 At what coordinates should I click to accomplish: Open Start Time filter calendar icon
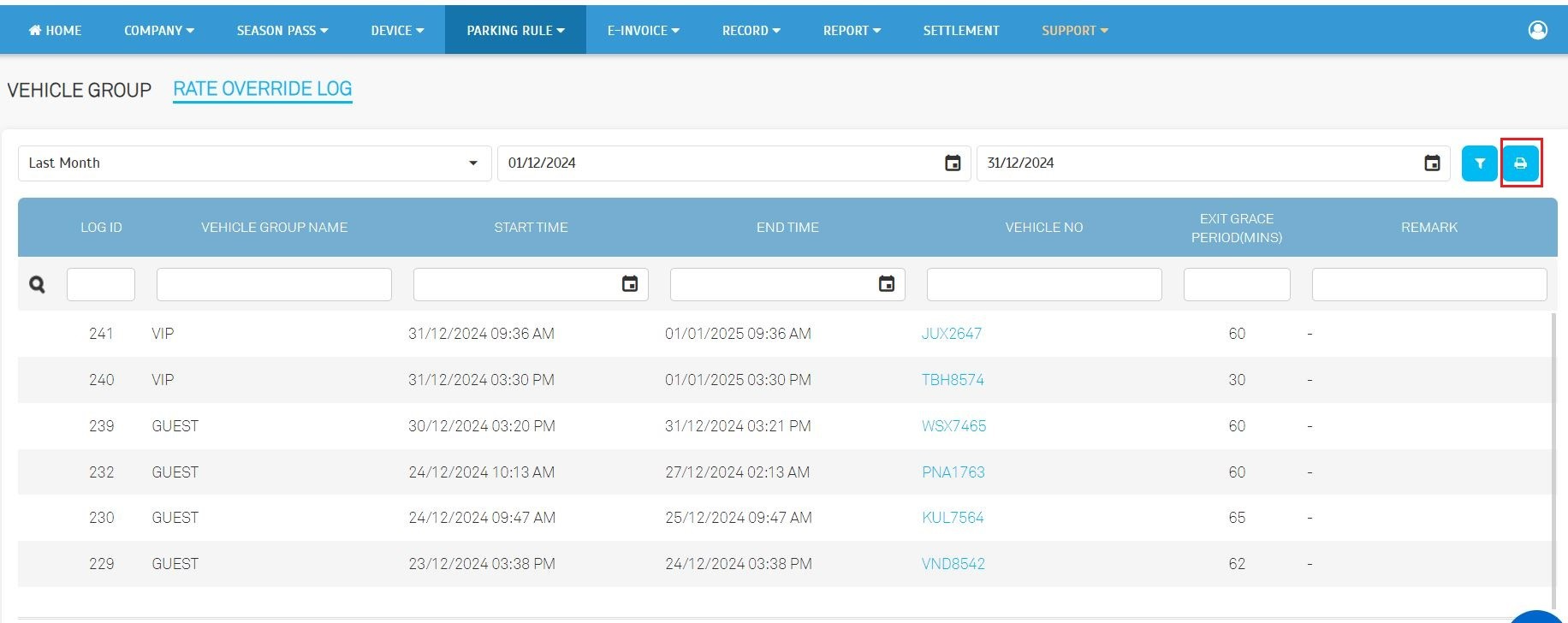[630, 284]
